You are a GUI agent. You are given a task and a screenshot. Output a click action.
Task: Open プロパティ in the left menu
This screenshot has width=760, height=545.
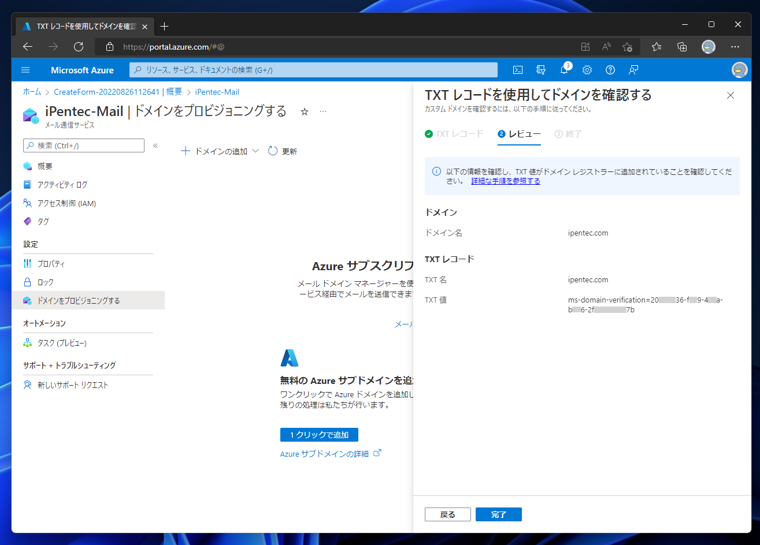pos(50,264)
